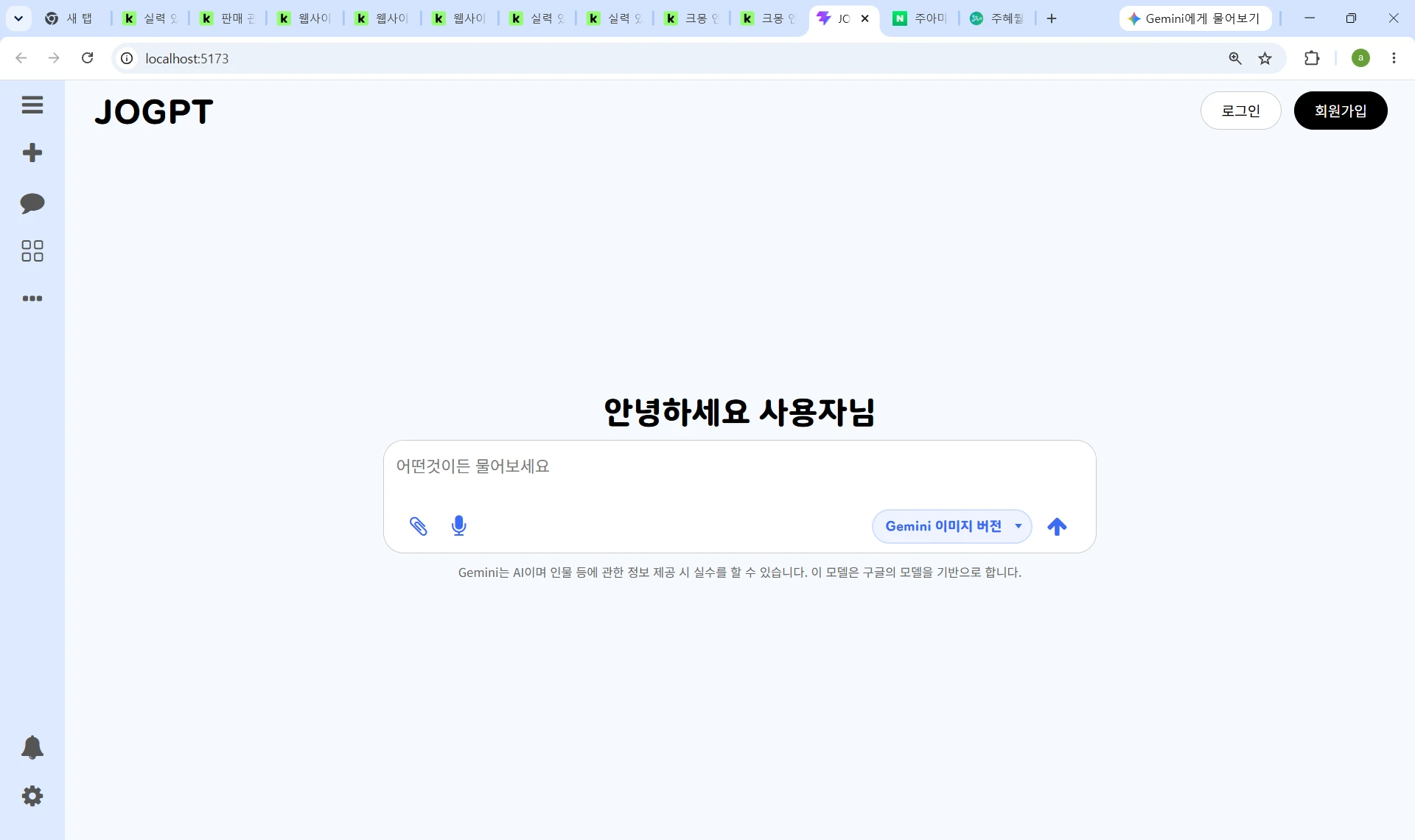Viewport: 1415px width, 840px height.
Task: Click the Gemini AI disclaimer text
Action: [739, 572]
